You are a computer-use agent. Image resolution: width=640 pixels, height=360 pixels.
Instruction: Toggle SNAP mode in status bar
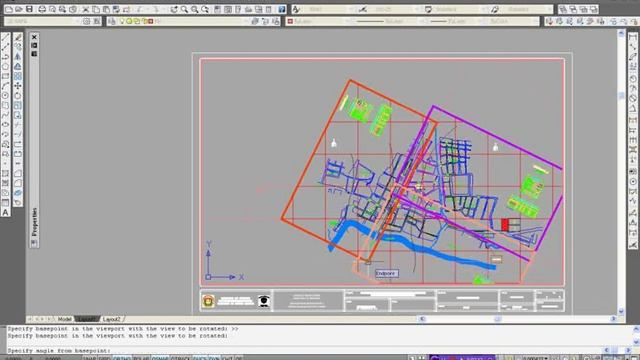tap(89, 358)
